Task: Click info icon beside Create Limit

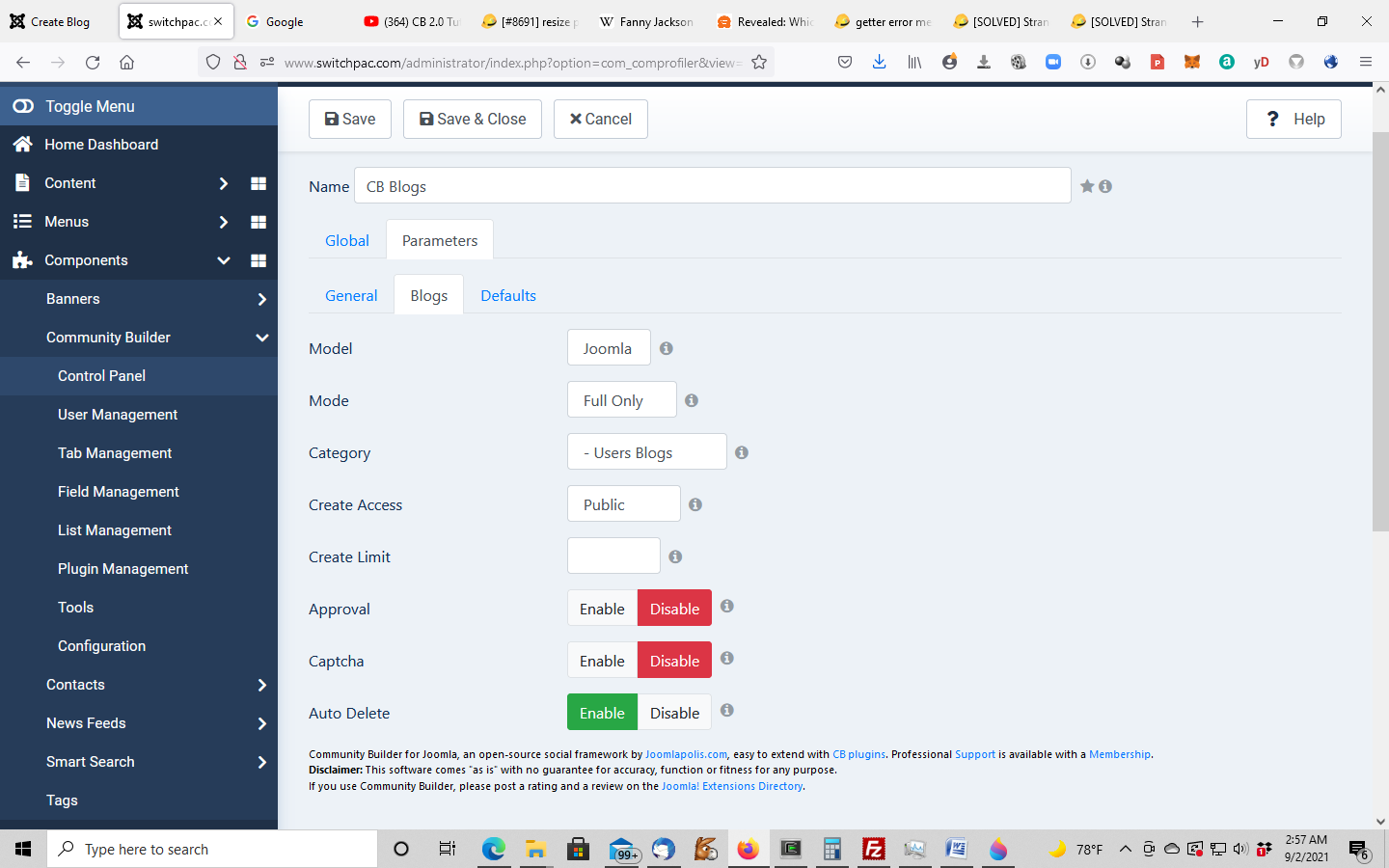Action: [675, 556]
